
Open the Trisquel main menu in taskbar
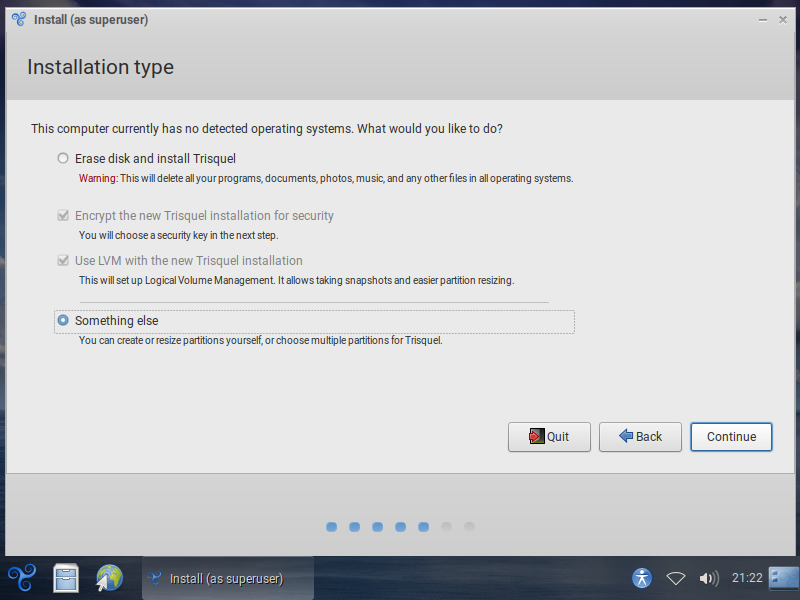[22, 578]
